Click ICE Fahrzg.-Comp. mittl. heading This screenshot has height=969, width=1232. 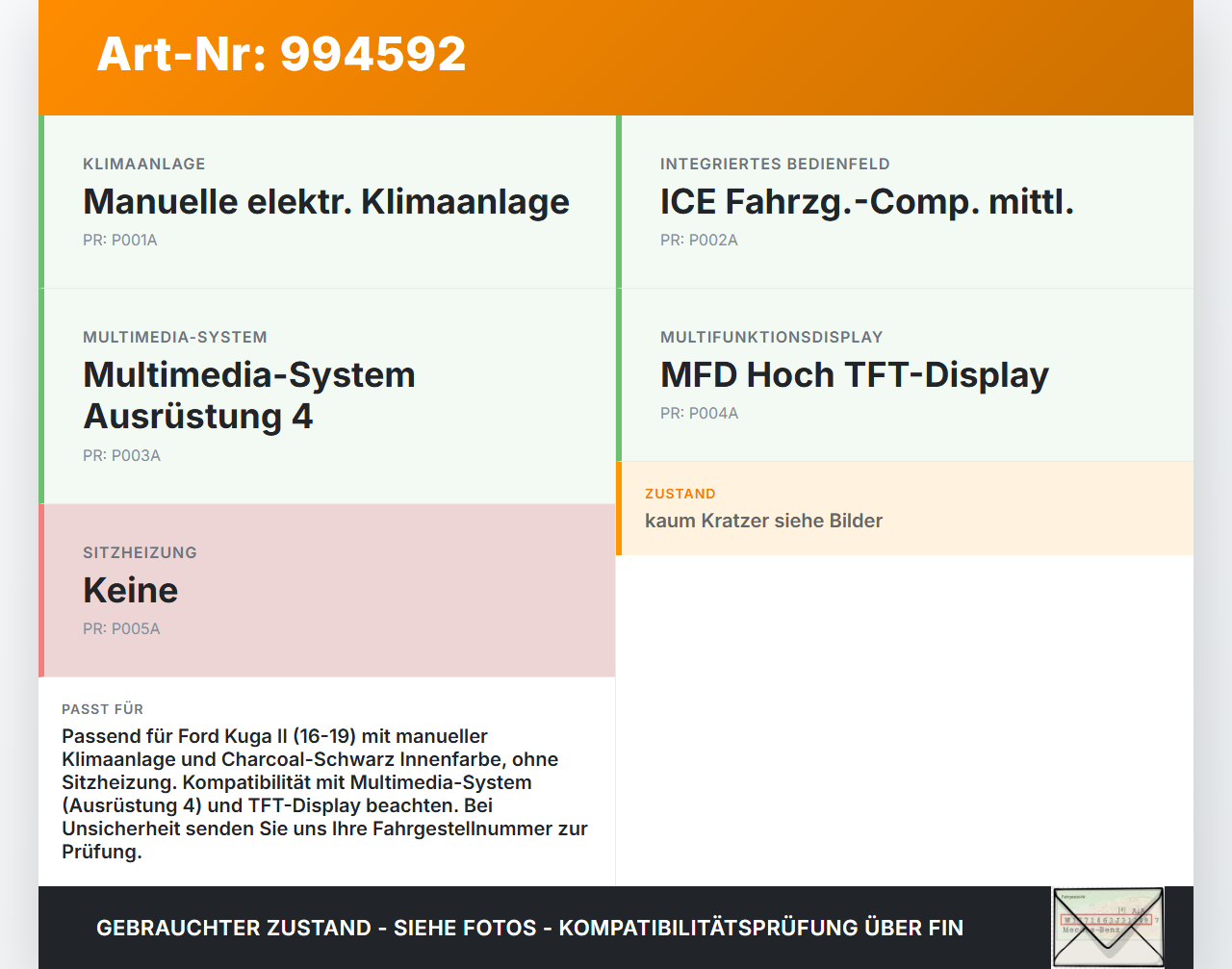(x=867, y=202)
